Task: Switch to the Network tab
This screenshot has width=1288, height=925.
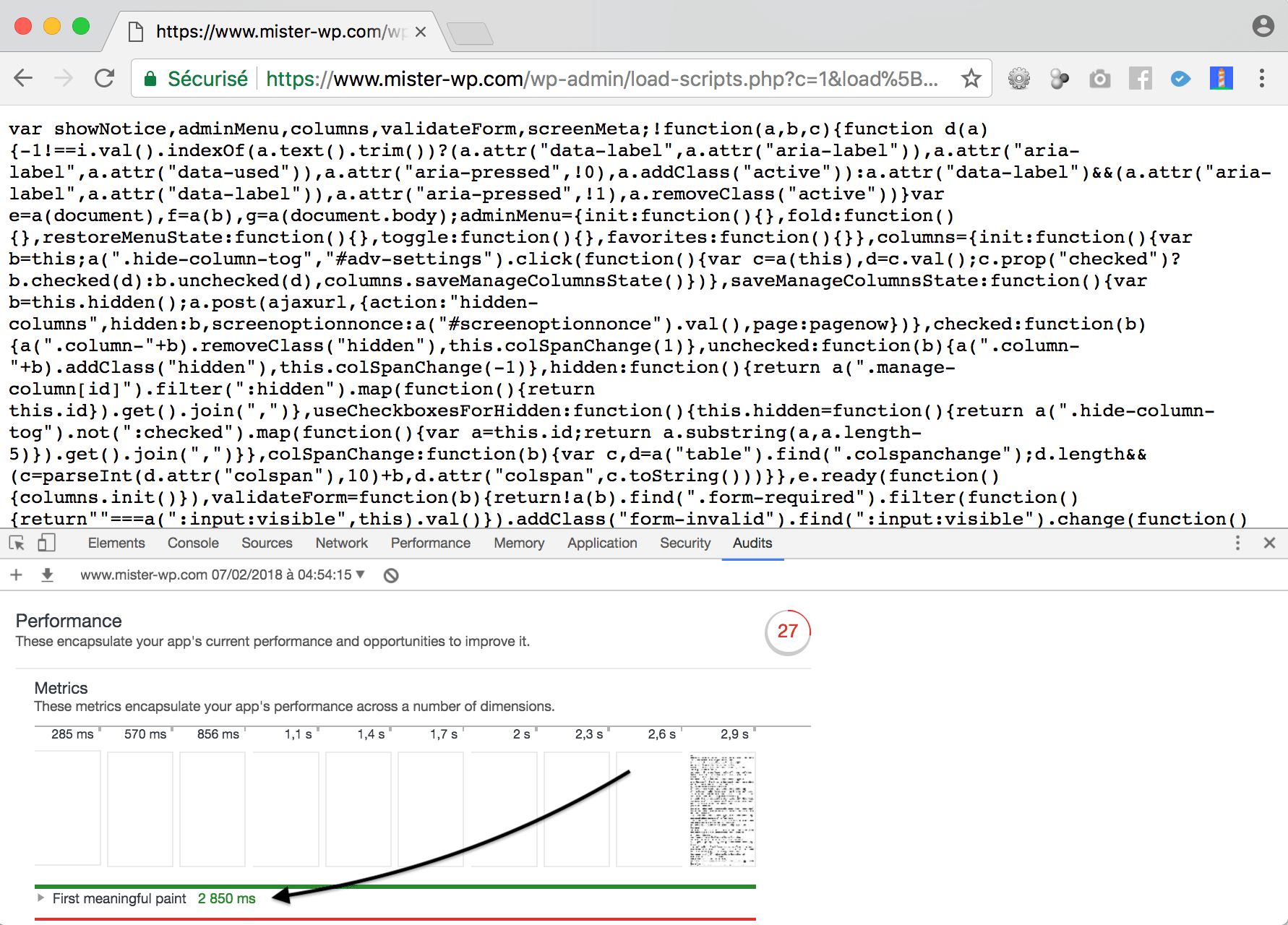Action: 341,543
